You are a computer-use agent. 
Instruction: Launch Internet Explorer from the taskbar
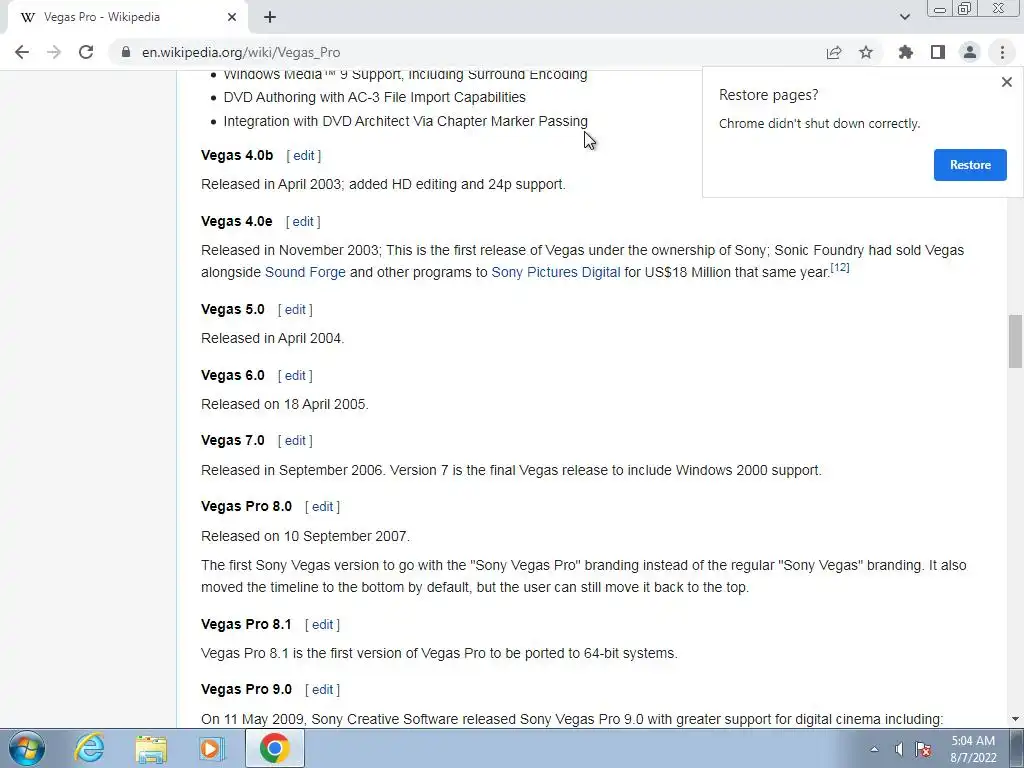coord(89,748)
